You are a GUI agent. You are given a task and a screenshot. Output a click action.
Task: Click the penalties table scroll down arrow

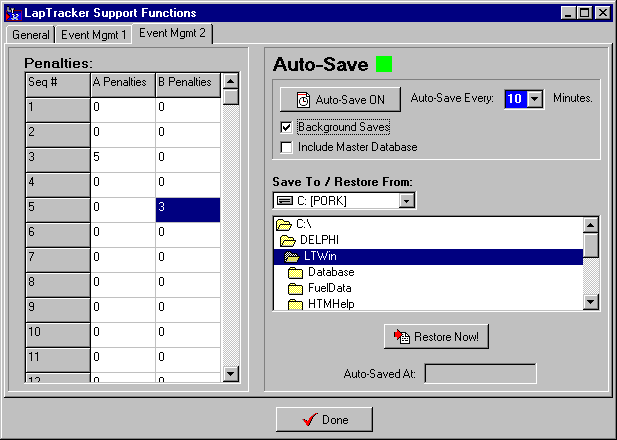pos(231,373)
